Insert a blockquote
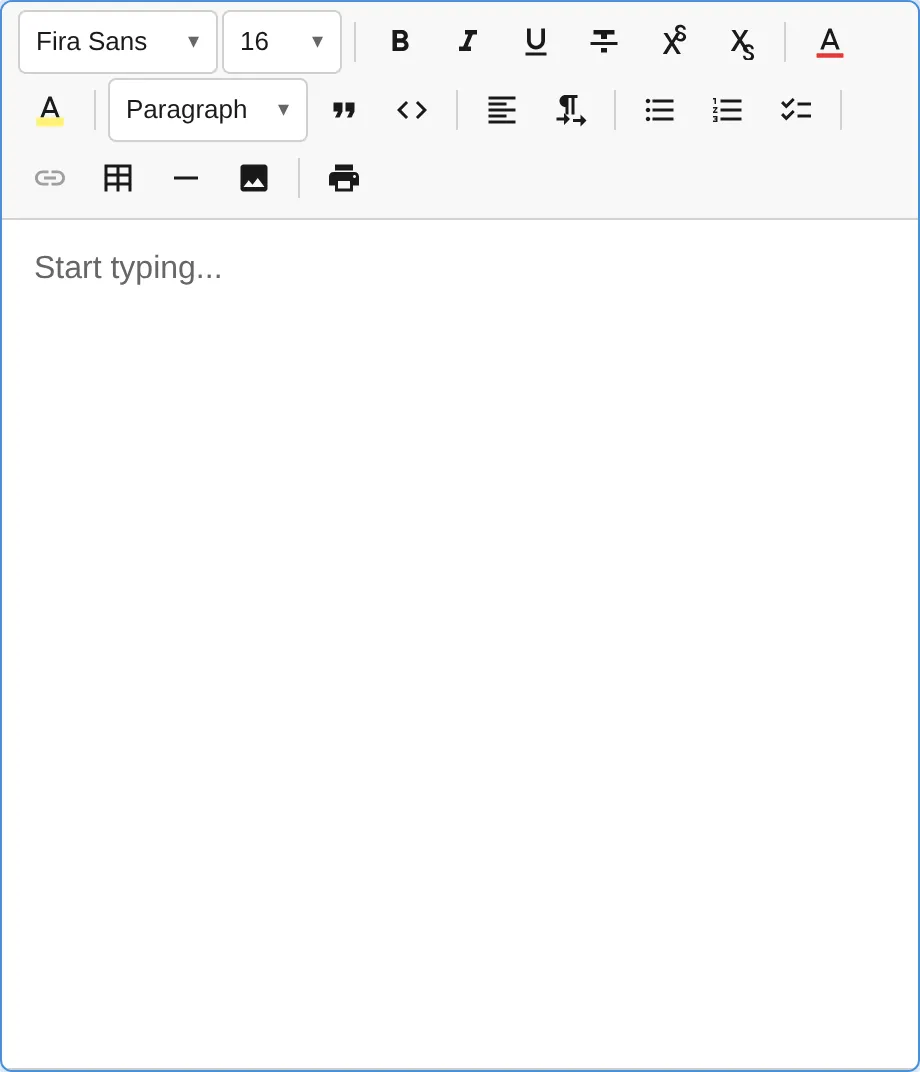The height and width of the screenshot is (1072, 920). click(344, 110)
